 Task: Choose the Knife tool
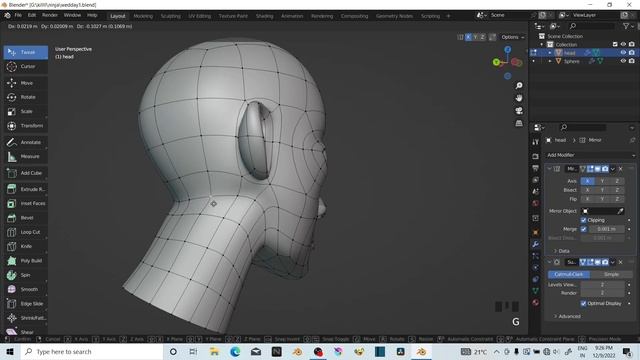click(x=26, y=246)
